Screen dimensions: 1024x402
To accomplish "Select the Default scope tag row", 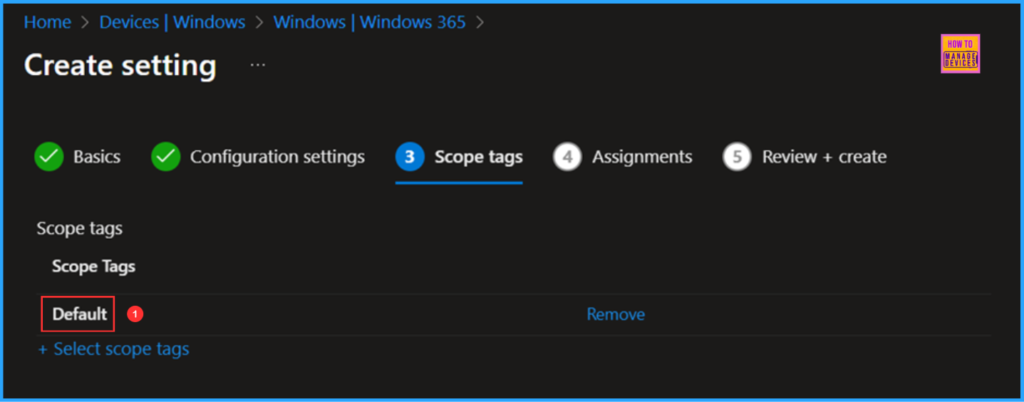I will pos(514,315).
